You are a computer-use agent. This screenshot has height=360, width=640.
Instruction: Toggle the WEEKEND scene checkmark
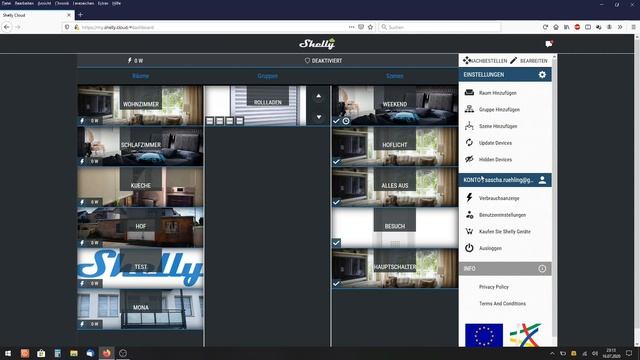[x=336, y=121]
